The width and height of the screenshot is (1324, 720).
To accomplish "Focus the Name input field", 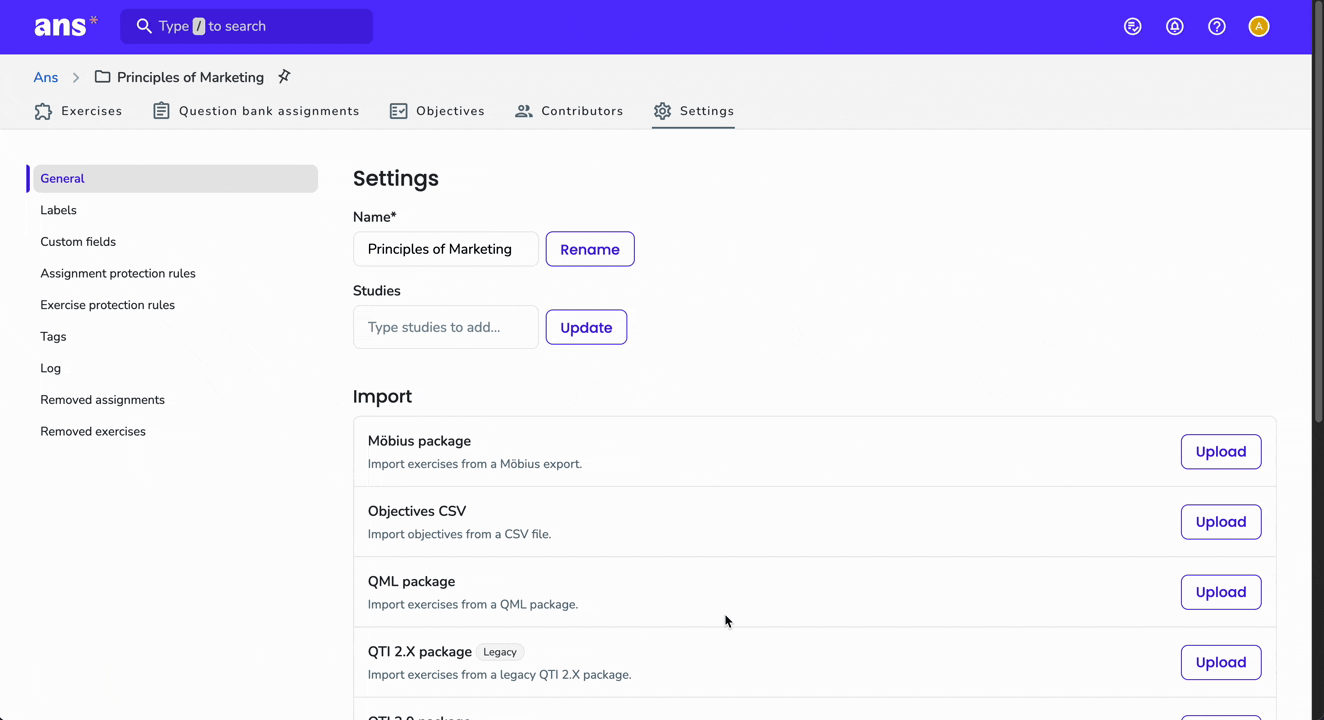I will [446, 249].
